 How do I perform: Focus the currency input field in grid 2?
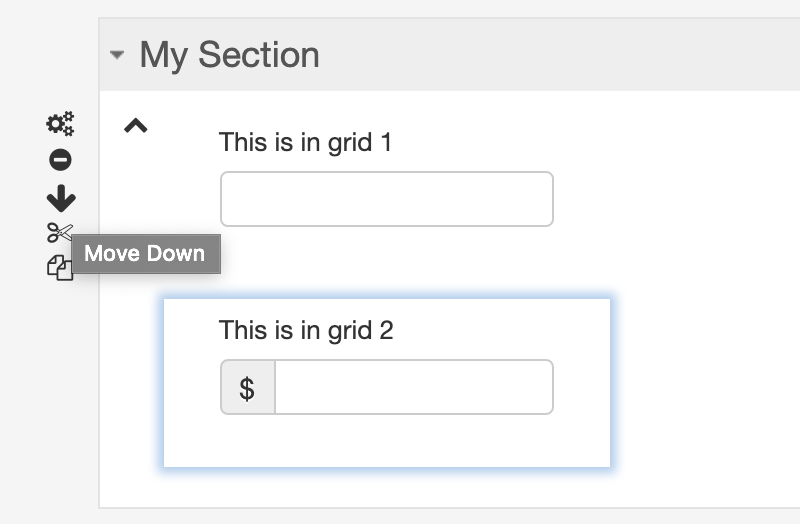click(414, 387)
